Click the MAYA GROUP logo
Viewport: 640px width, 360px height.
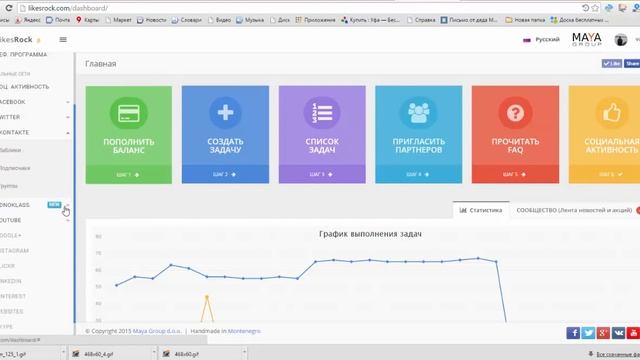[587, 40]
